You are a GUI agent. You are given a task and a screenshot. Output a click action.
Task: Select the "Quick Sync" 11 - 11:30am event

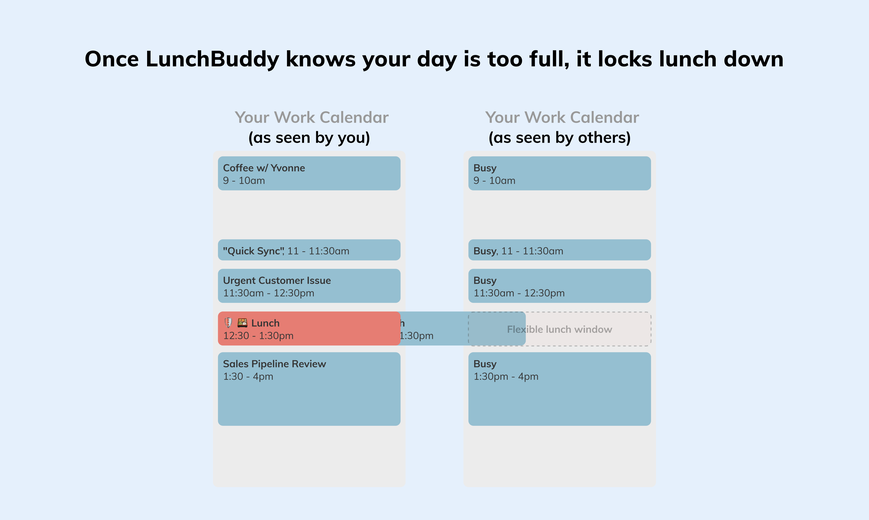(x=309, y=250)
